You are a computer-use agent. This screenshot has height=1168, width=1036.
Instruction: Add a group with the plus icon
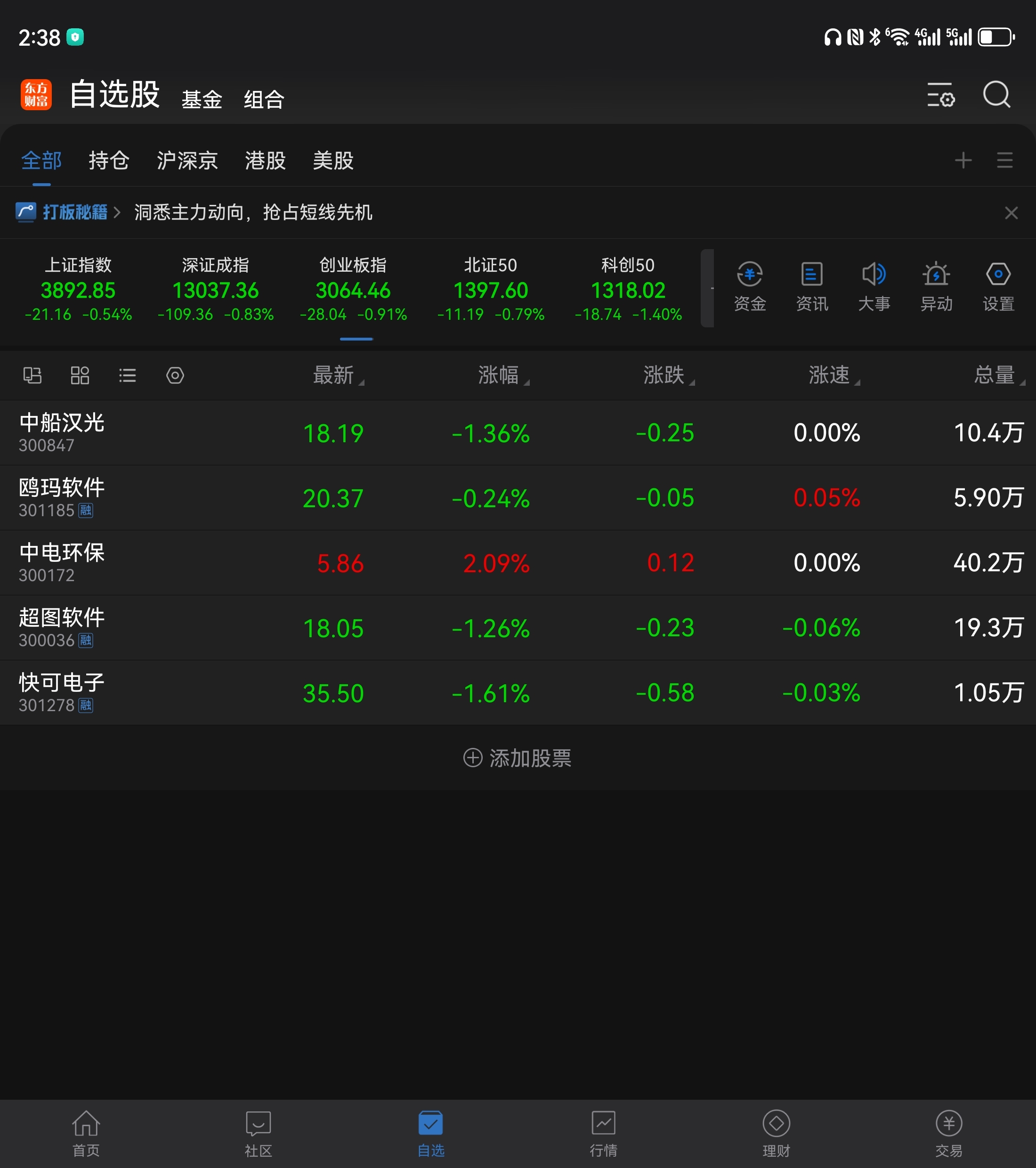963,161
